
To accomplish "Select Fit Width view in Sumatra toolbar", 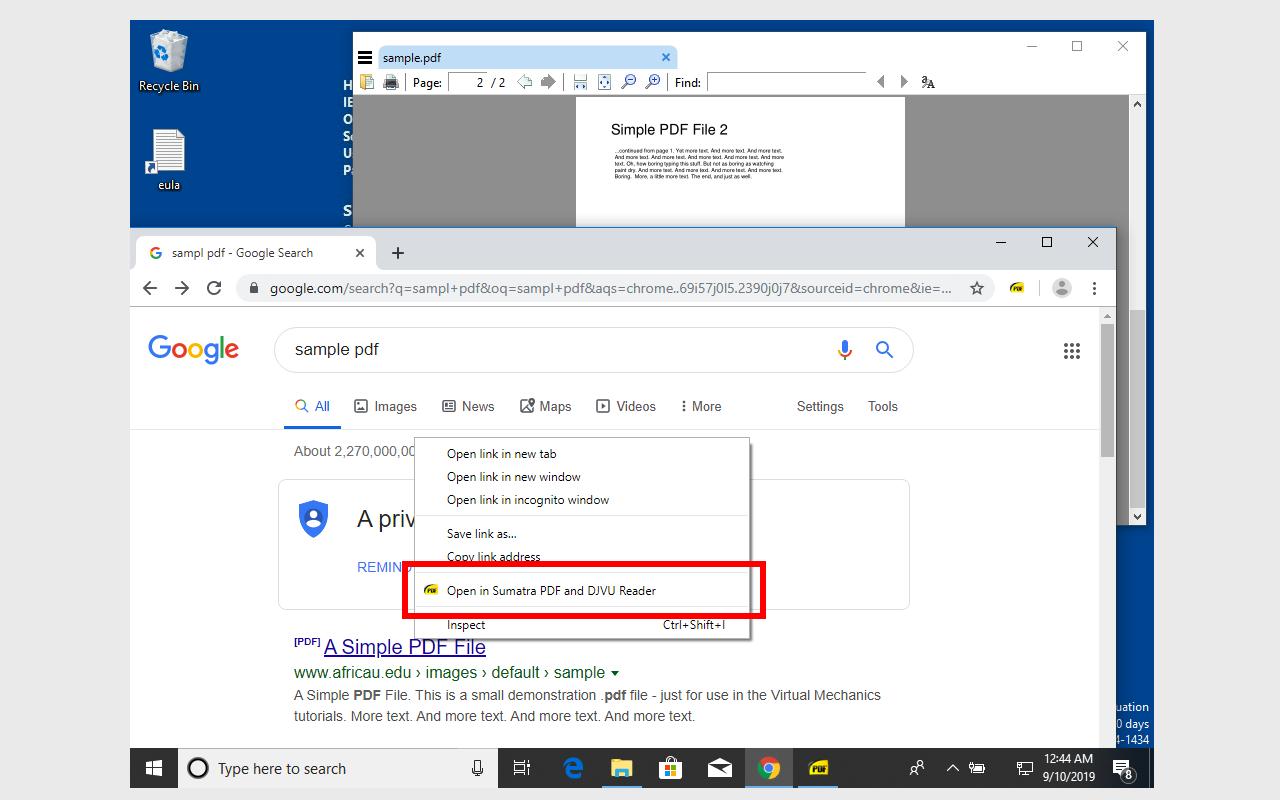I will 580,82.
